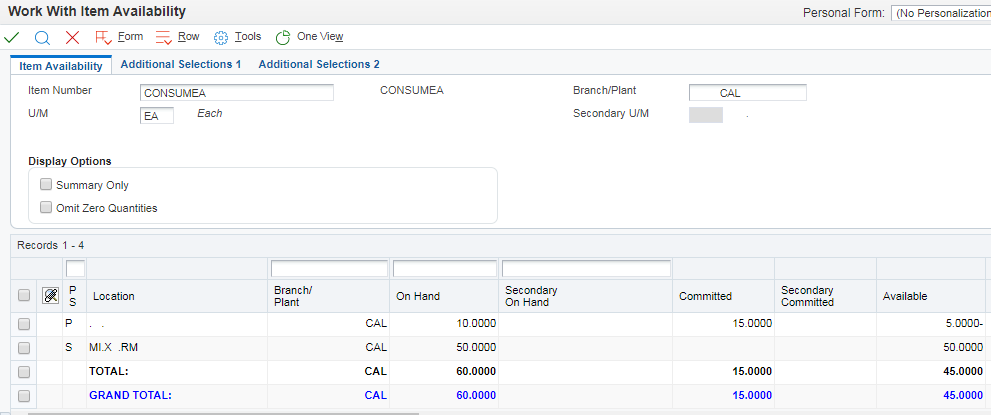Open One View pie chart icon

coord(283,37)
